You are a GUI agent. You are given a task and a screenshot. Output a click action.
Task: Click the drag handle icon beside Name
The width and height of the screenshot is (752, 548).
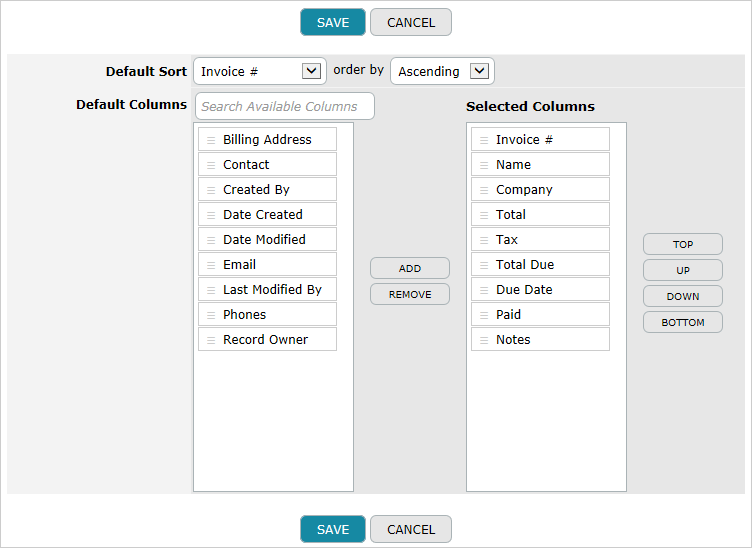[x=484, y=165]
